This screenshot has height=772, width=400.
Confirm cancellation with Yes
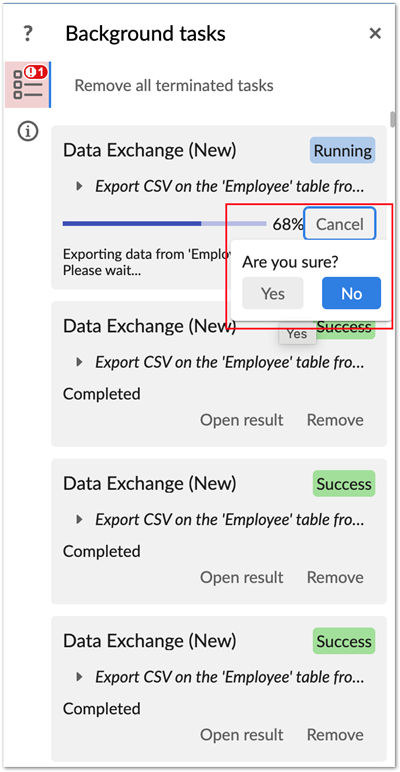273,293
